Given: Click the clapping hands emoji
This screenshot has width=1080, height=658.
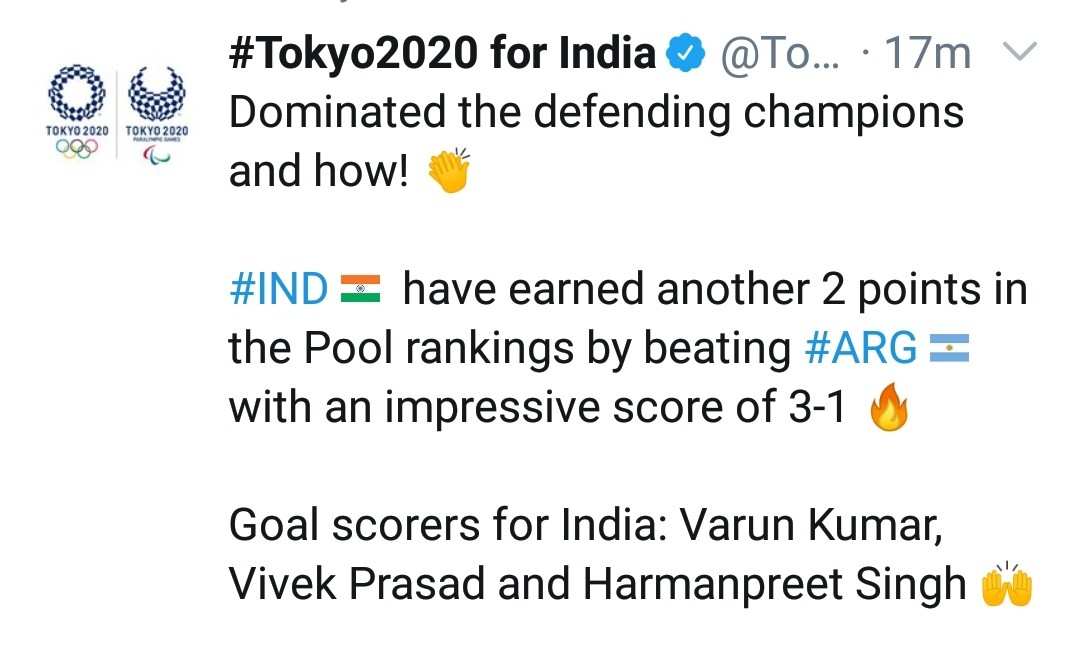Looking at the screenshot, I should point(447,174).
